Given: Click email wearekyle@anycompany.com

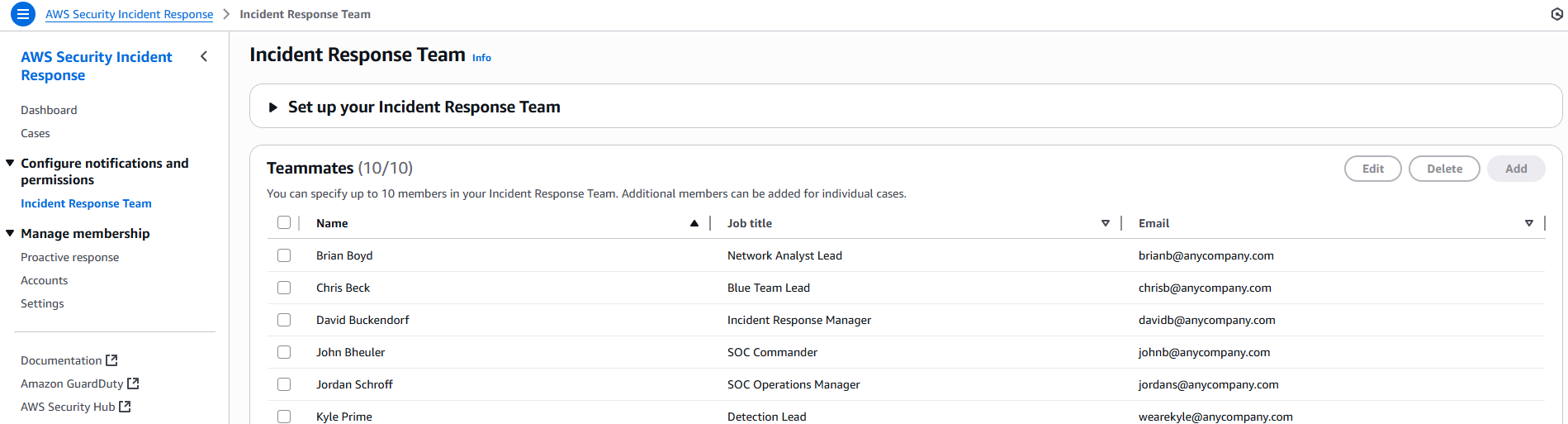Looking at the screenshot, I should point(1215,417).
